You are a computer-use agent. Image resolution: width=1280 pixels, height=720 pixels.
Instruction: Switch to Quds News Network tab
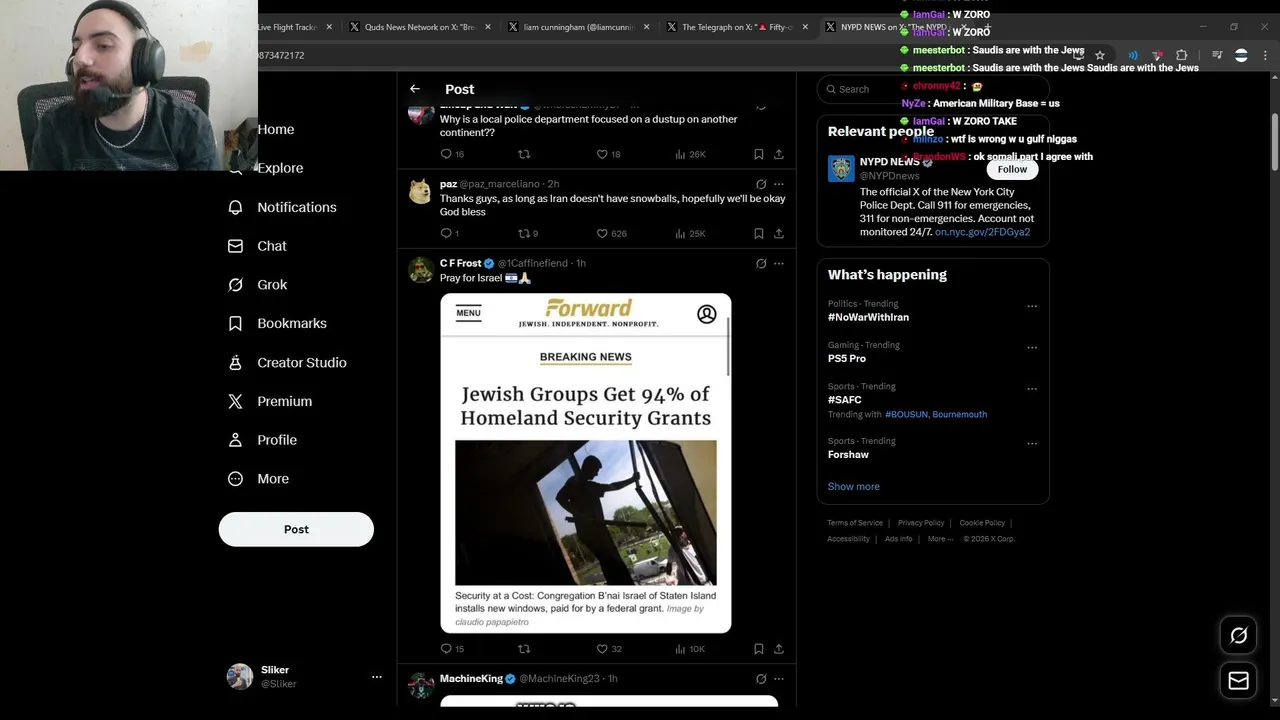pos(419,27)
